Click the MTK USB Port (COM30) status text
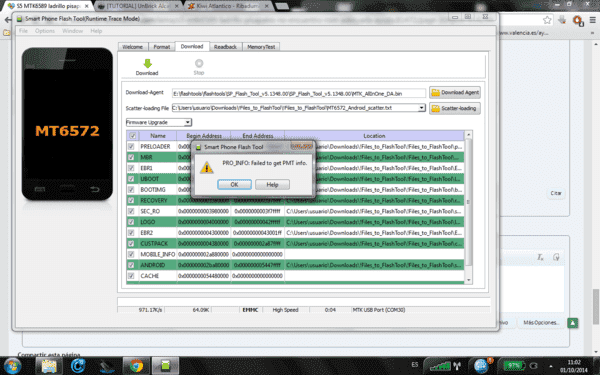This screenshot has width=600, height=375. click(x=378, y=310)
